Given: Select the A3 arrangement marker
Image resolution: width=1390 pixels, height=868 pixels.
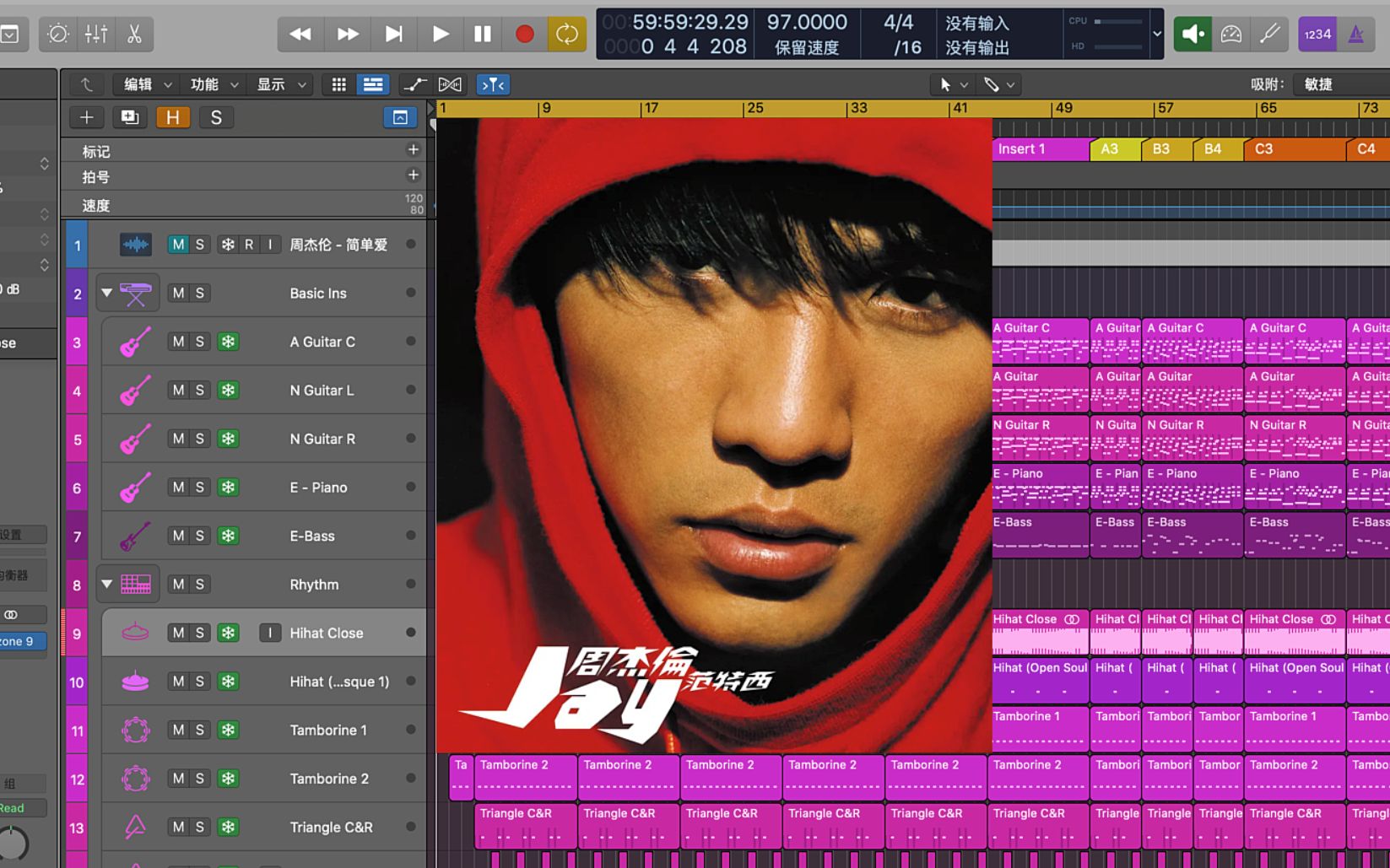Looking at the screenshot, I should (1116, 149).
